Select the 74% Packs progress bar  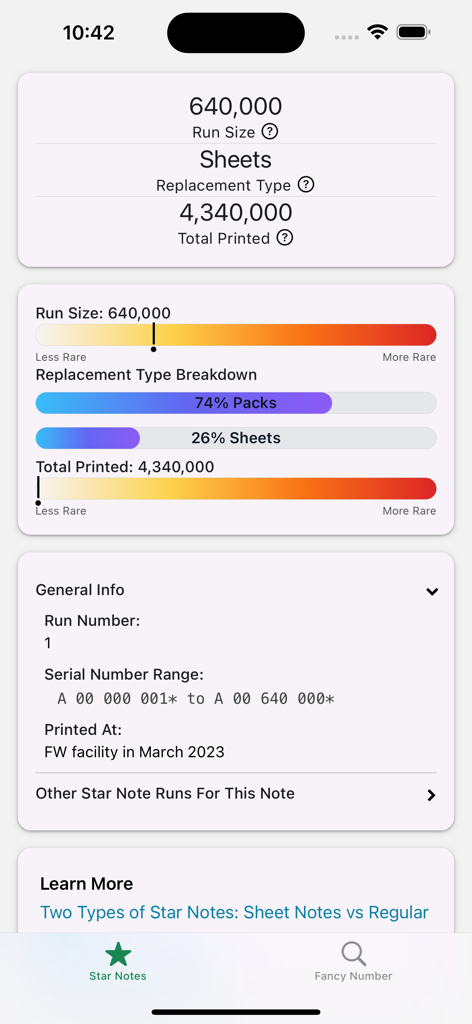[x=236, y=403]
